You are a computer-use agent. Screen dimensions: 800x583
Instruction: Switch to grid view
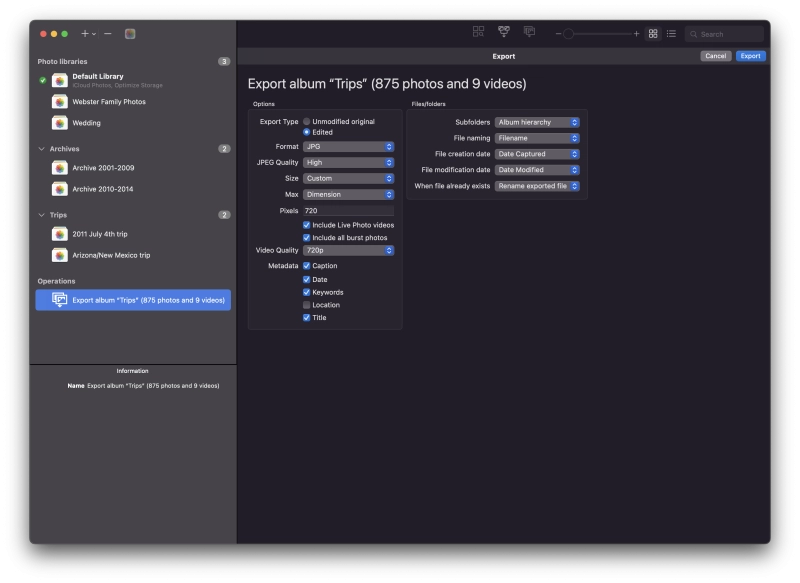click(x=653, y=34)
